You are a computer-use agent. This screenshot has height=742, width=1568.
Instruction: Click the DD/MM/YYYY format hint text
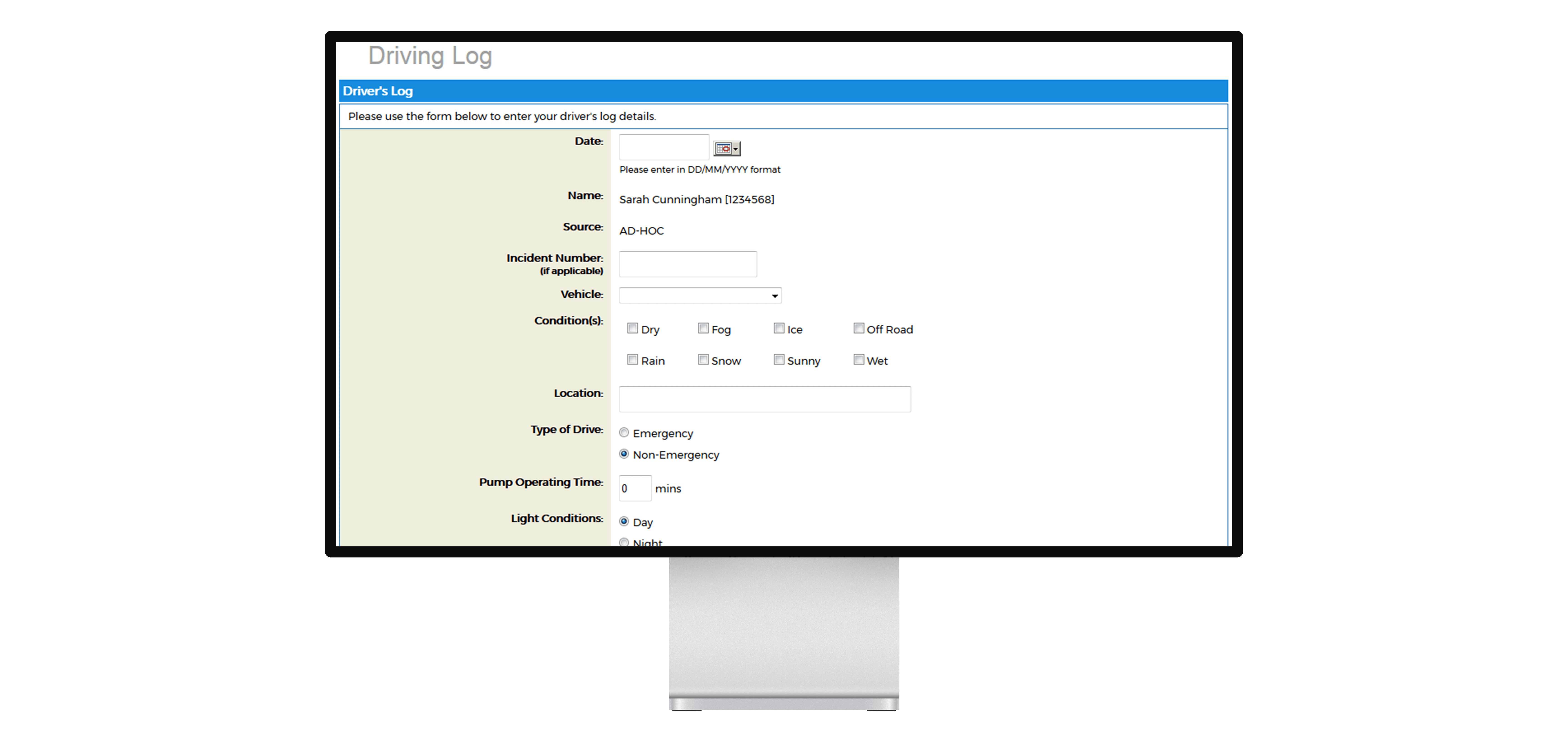700,170
